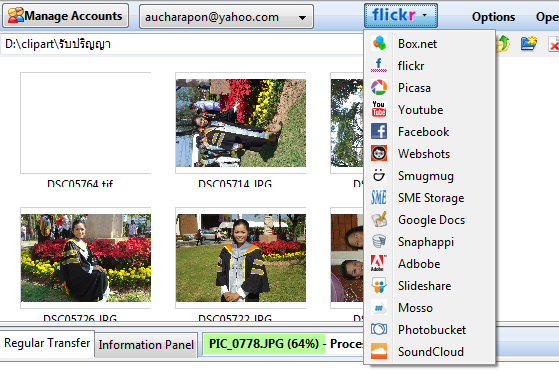
Task: Pick Mosso from the service list
Action: click(430, 308)
